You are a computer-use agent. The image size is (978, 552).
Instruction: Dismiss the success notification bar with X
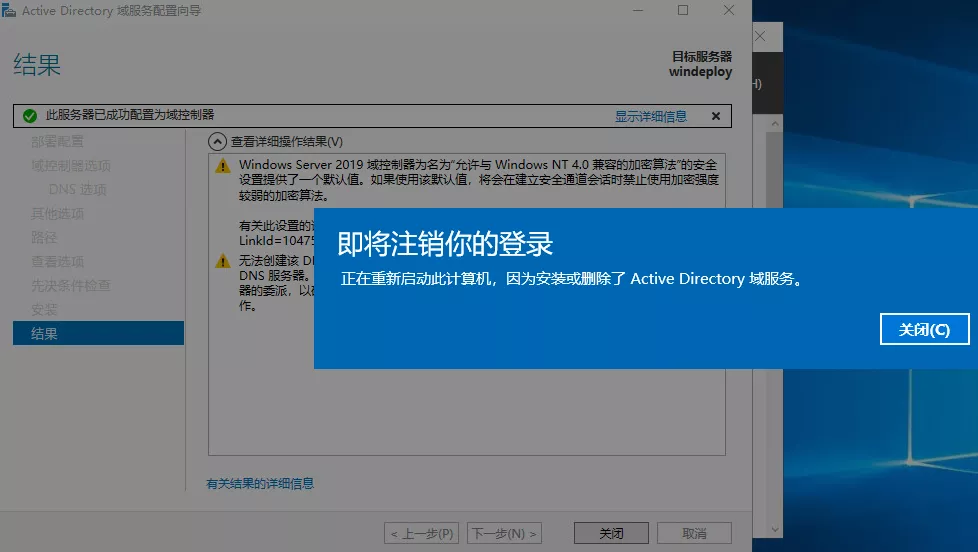pos(716,116)
